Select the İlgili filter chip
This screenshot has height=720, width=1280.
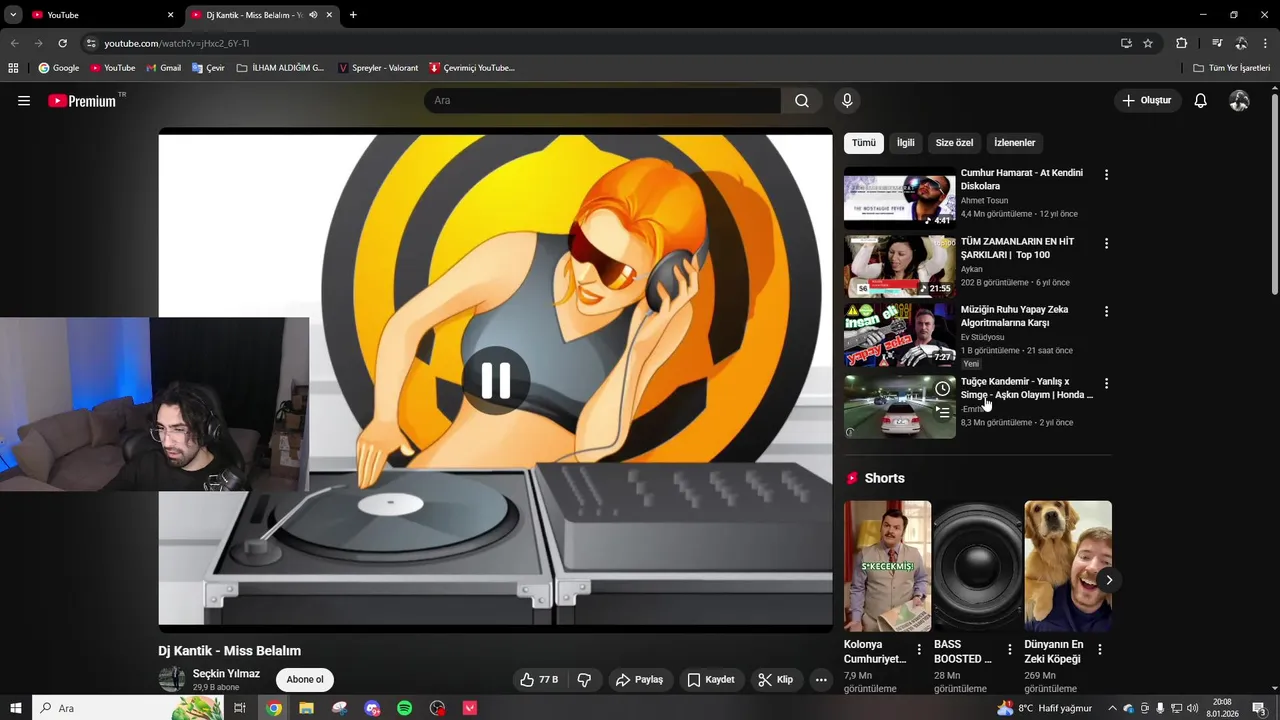905,143
